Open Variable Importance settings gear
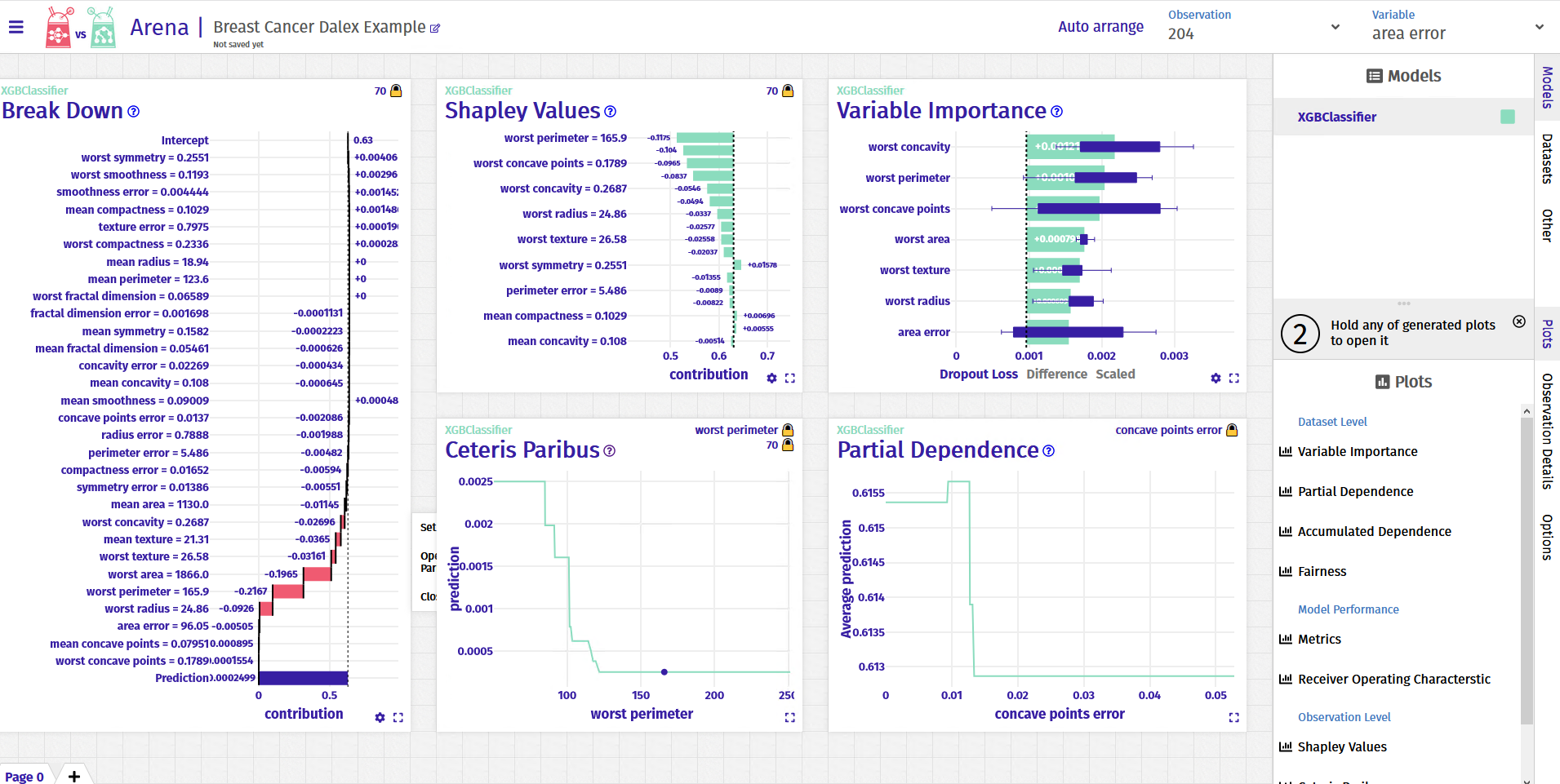 [1216, 379]
